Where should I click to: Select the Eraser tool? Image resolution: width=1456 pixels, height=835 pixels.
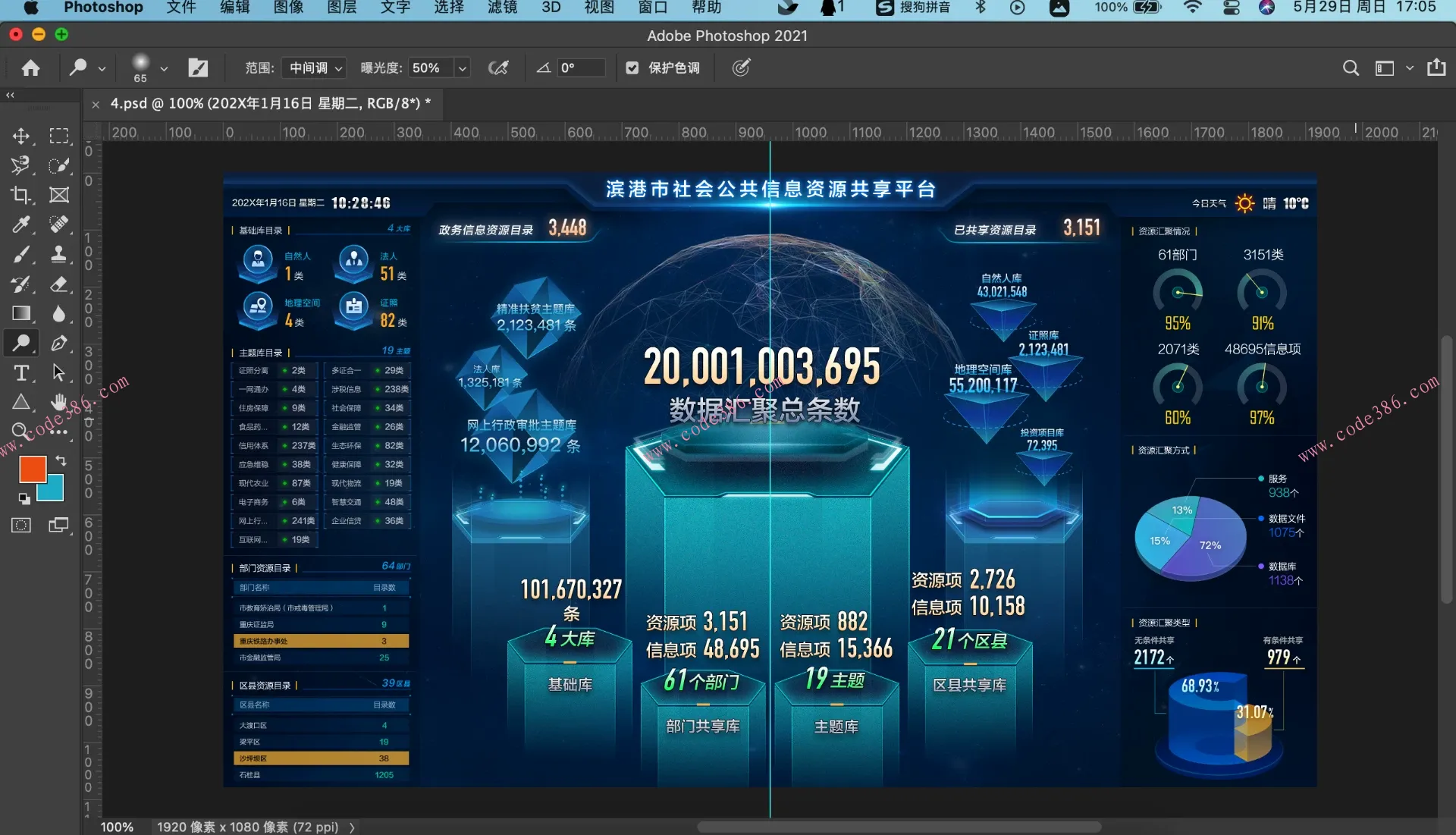point(58,284)
